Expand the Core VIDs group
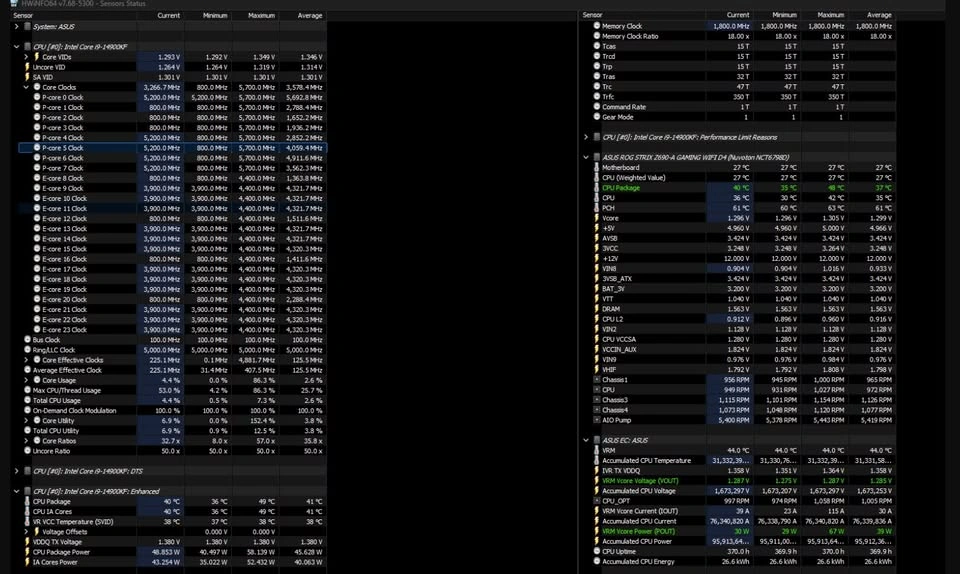This screenshot has width=960, height=574. (26, 57)
